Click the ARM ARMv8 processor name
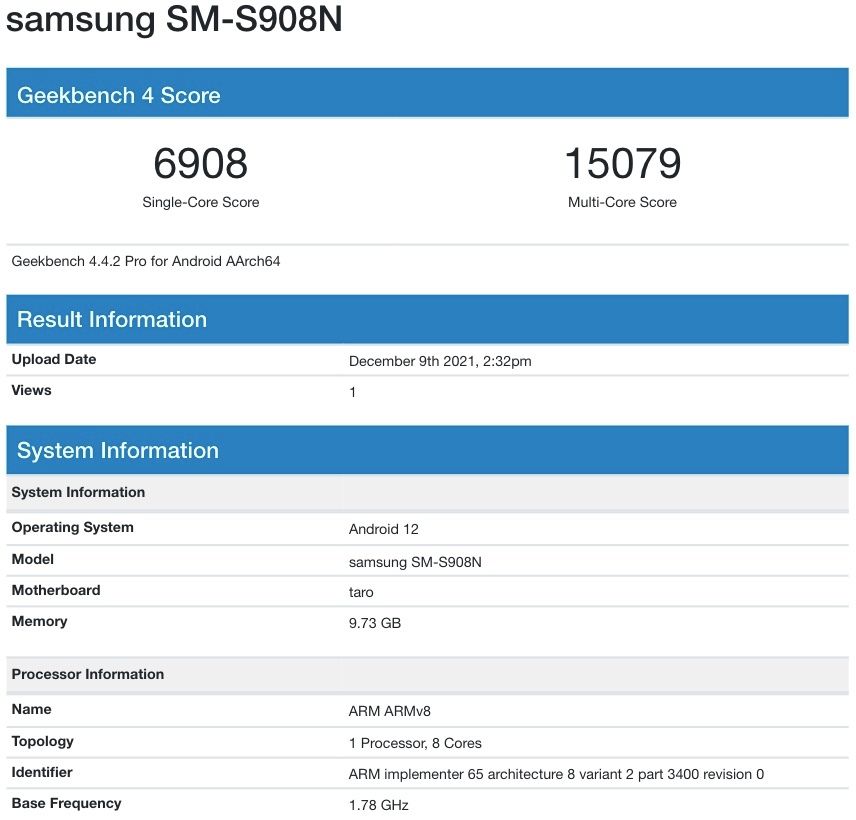Image resolution: width=856 pixels, height=820 pixels. pos(389,712)
